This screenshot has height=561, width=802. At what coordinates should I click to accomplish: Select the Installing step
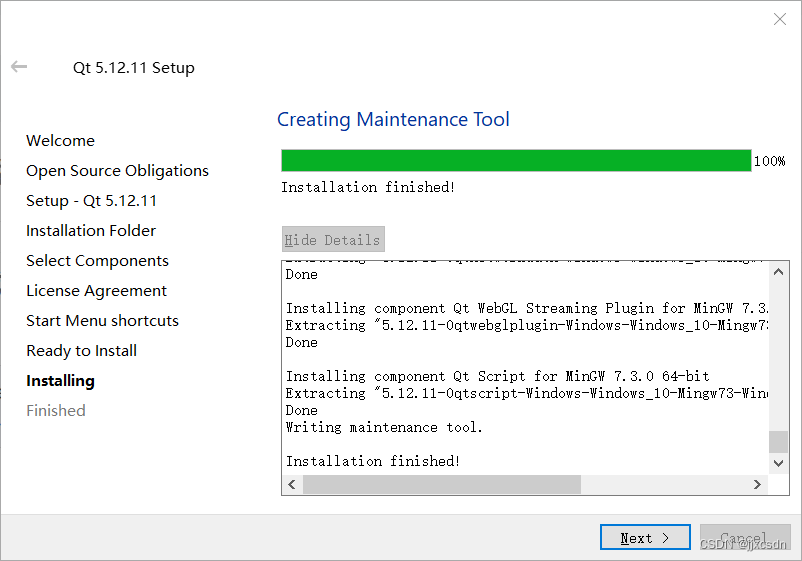[x=60, y=381]
